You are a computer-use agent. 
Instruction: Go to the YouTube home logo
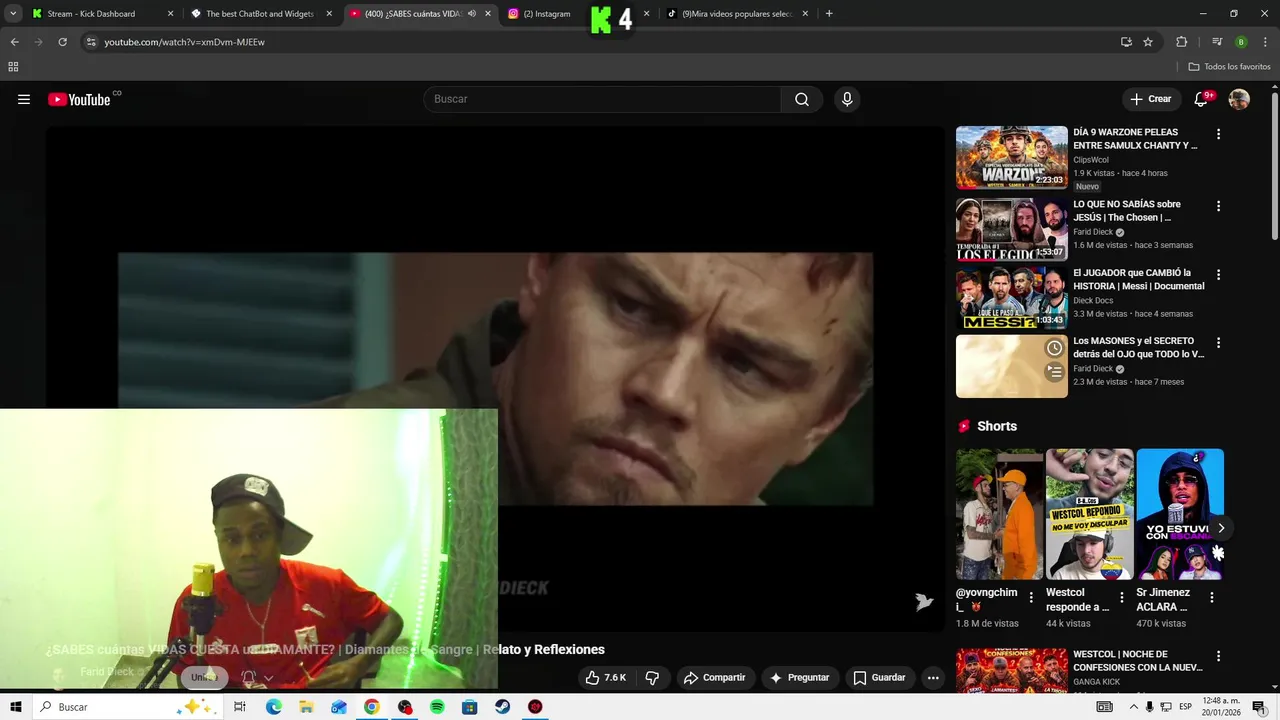(79, 99)
